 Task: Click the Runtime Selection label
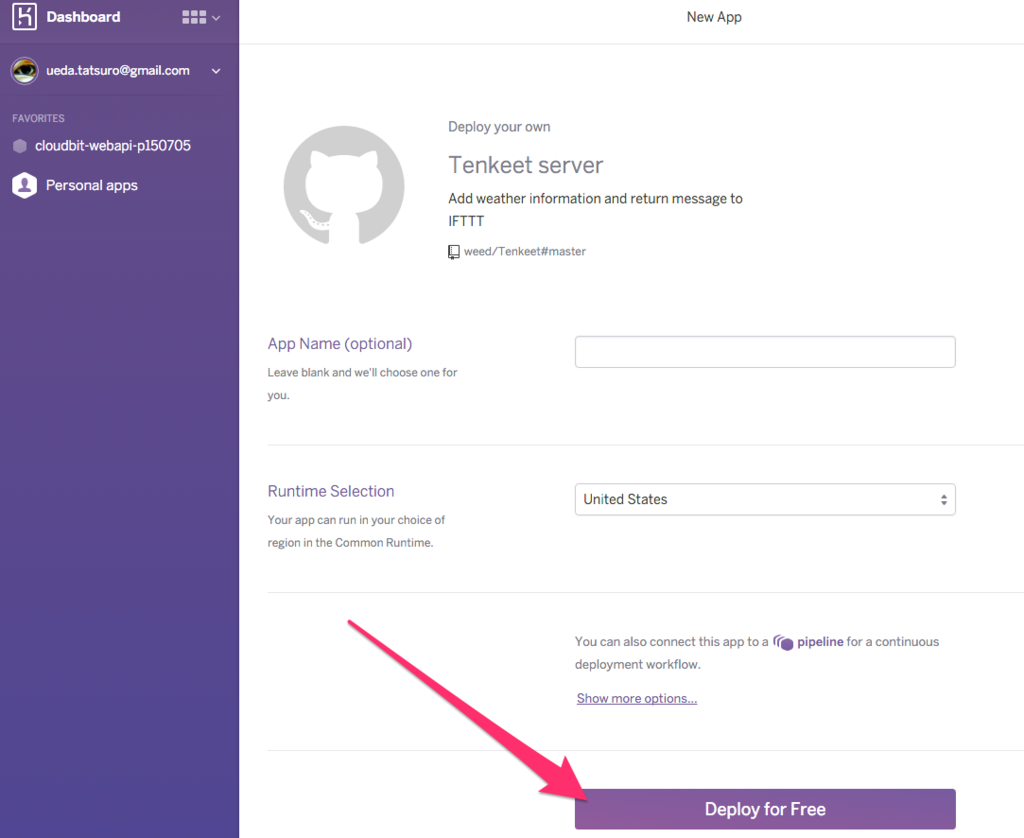tap(331, 491)
